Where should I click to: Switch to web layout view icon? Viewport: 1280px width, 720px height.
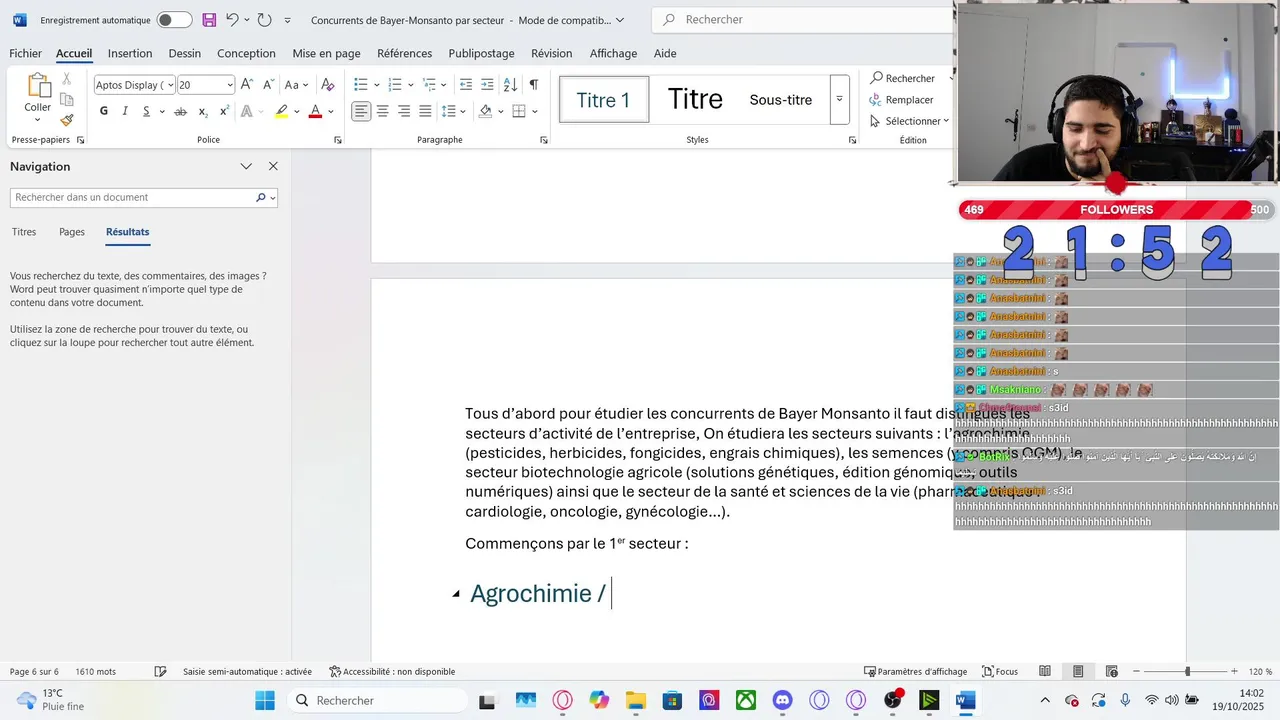1112,672
